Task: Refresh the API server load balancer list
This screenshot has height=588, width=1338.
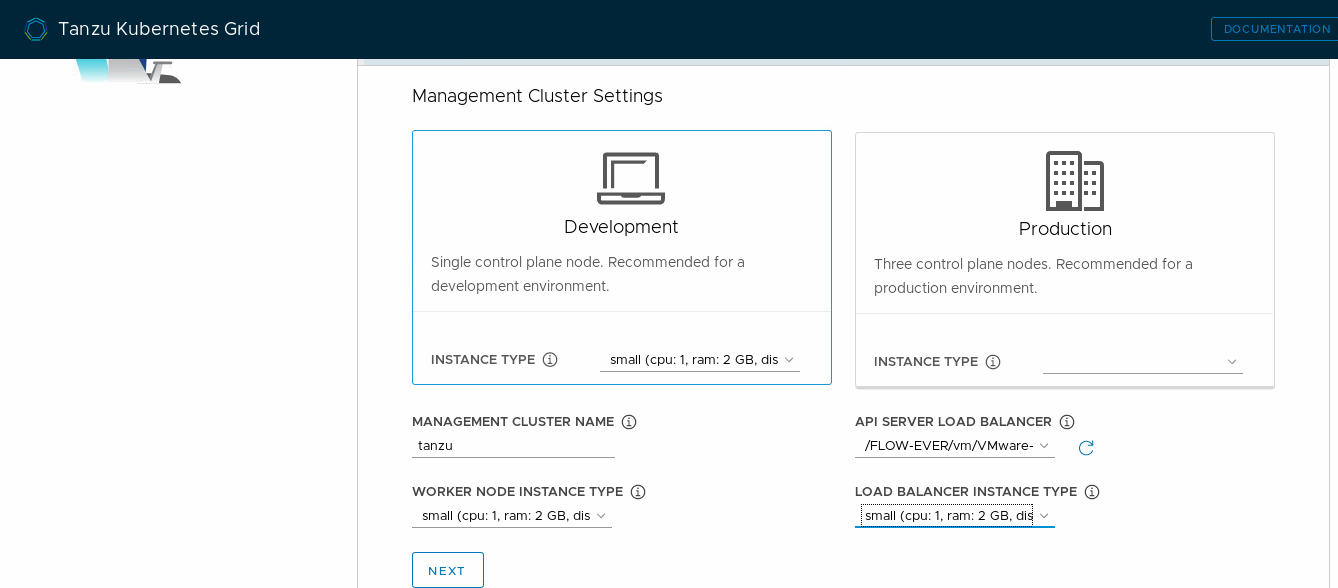Action: pyautogui.click(x=1086, y=448)
